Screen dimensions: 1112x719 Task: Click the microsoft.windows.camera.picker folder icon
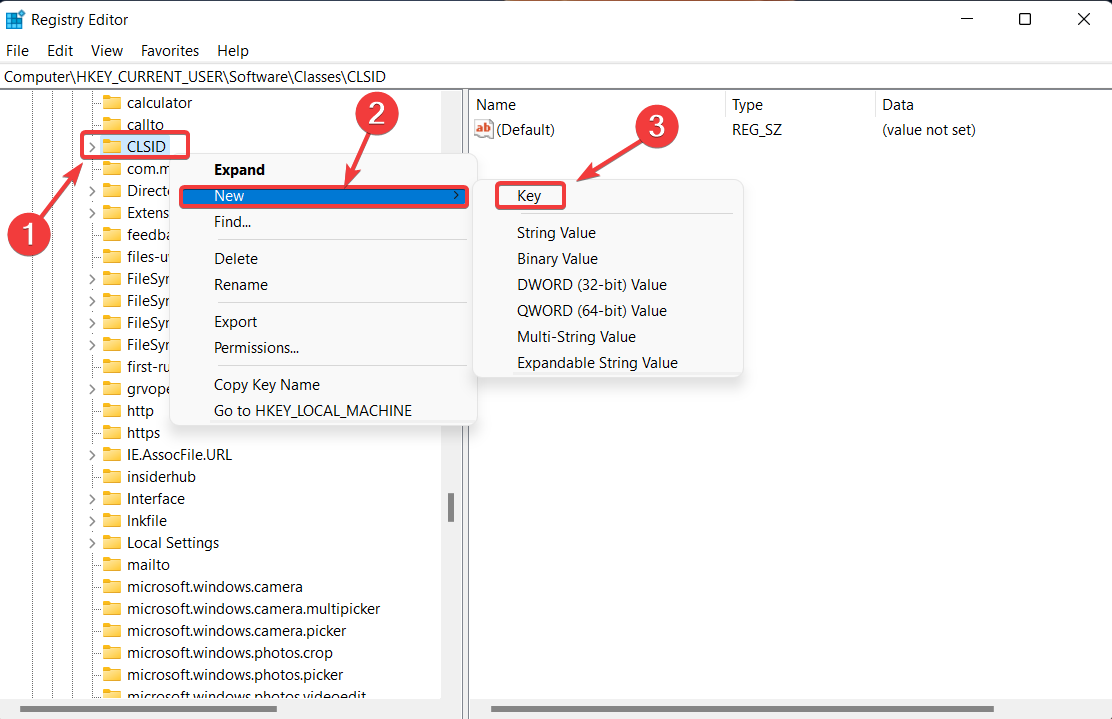112,631
